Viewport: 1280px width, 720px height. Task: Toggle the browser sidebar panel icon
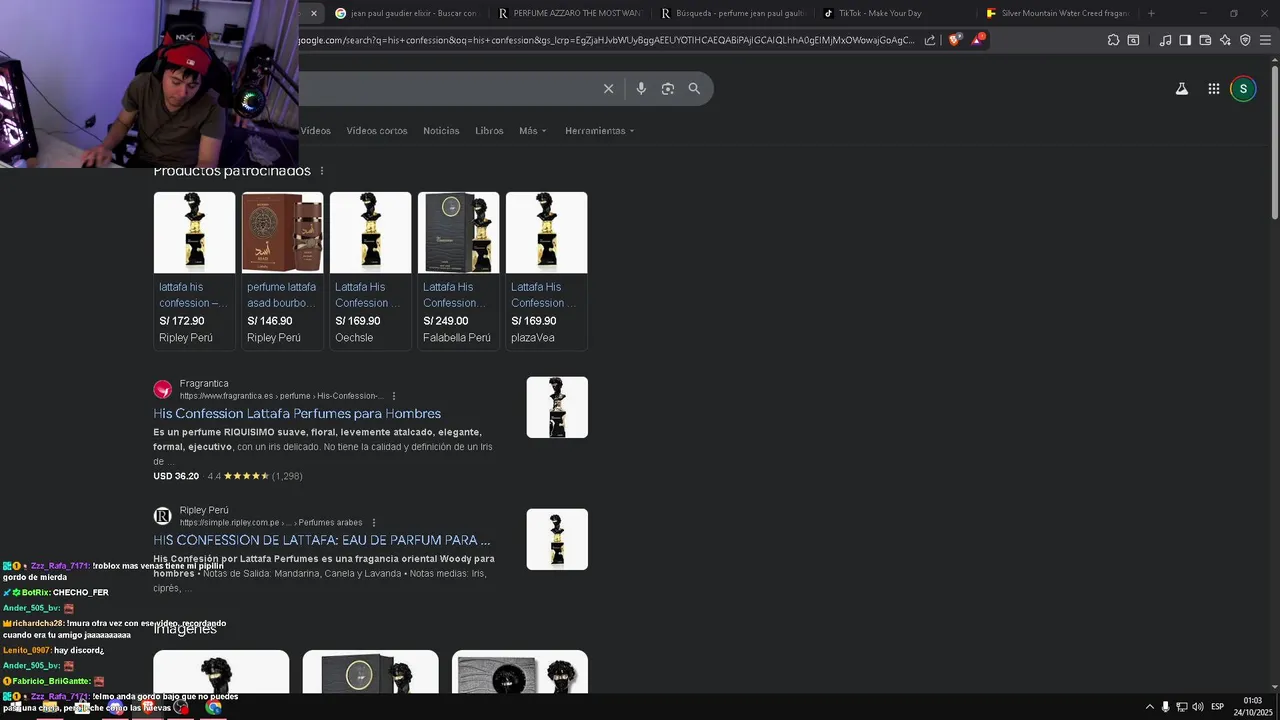(1185, 40)
